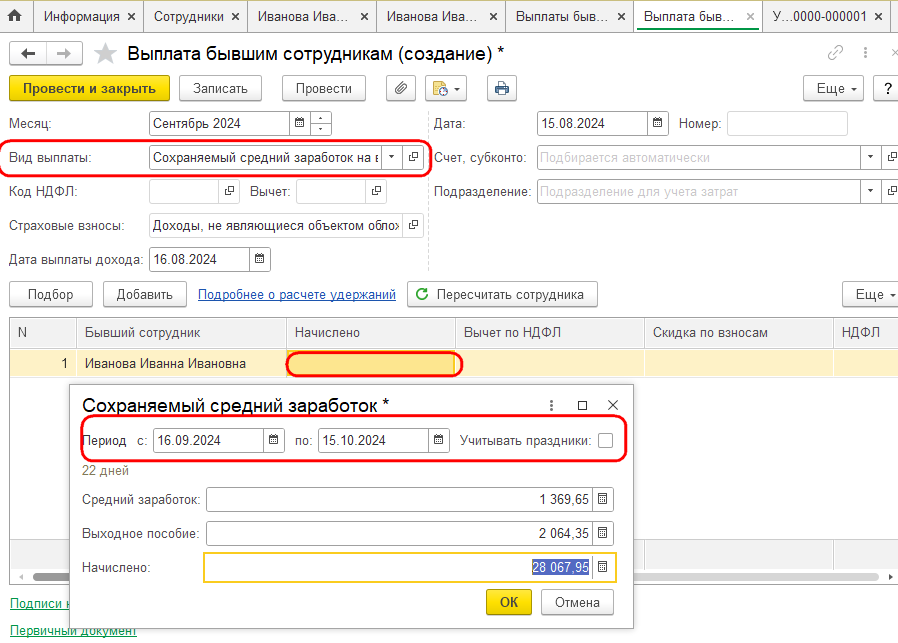Viewport: 898px width, 643px height.
Task: Open the help question mark button
Action: coord(887,88)
